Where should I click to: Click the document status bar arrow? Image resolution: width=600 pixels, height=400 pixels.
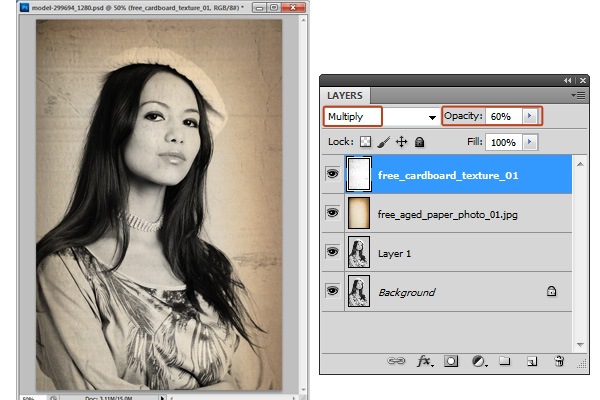pos(162,398)
